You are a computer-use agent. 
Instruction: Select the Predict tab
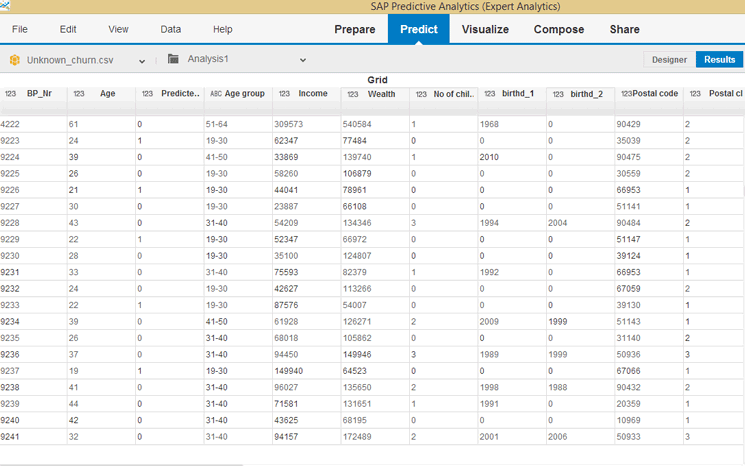(x=419, y=29)
